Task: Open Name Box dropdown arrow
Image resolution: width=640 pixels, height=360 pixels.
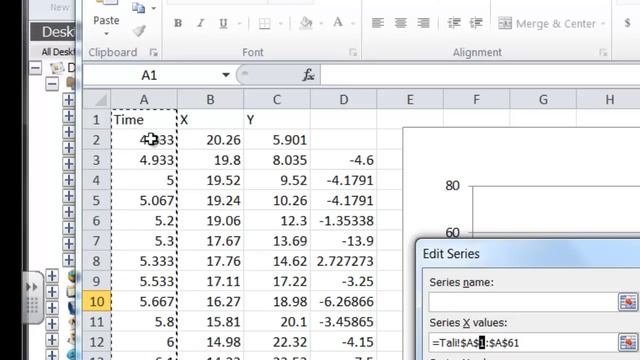Action: click(226, 75)
